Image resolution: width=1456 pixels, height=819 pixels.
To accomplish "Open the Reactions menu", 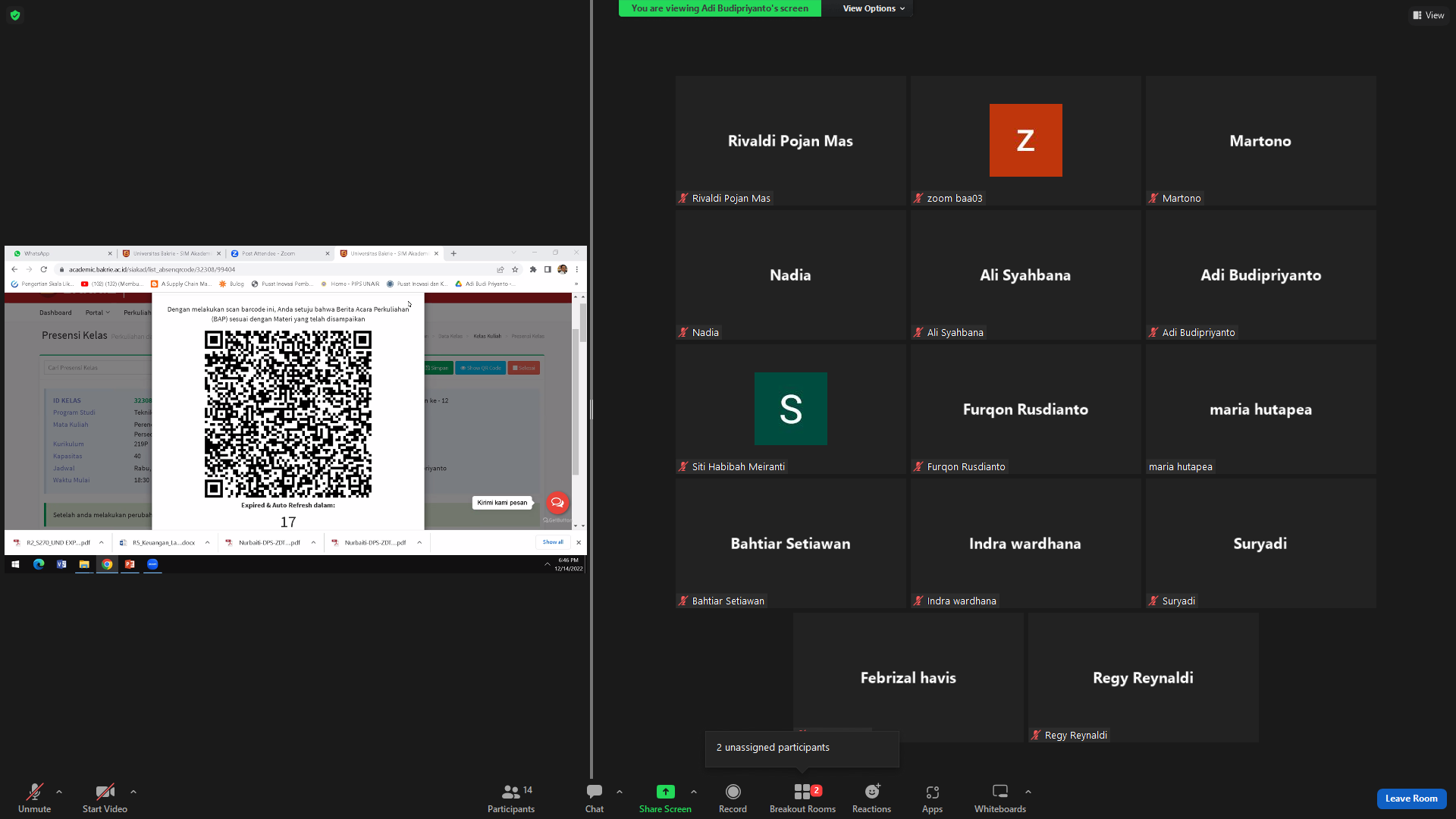I will click(872, 798).
